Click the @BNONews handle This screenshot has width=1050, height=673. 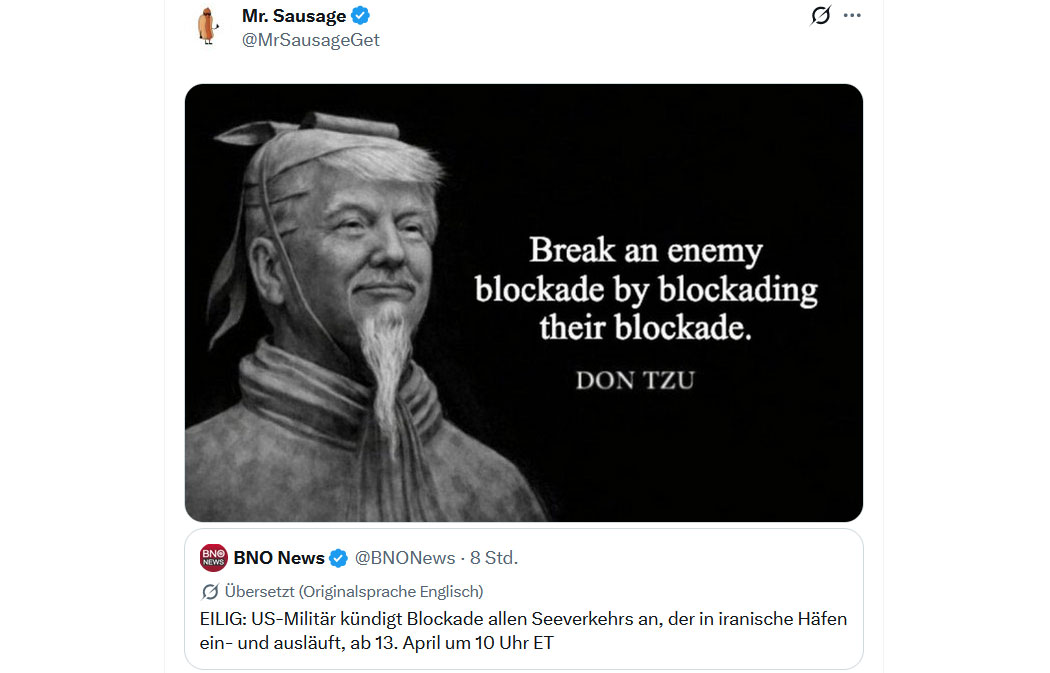pyautogui.click(x=405, y=558)
